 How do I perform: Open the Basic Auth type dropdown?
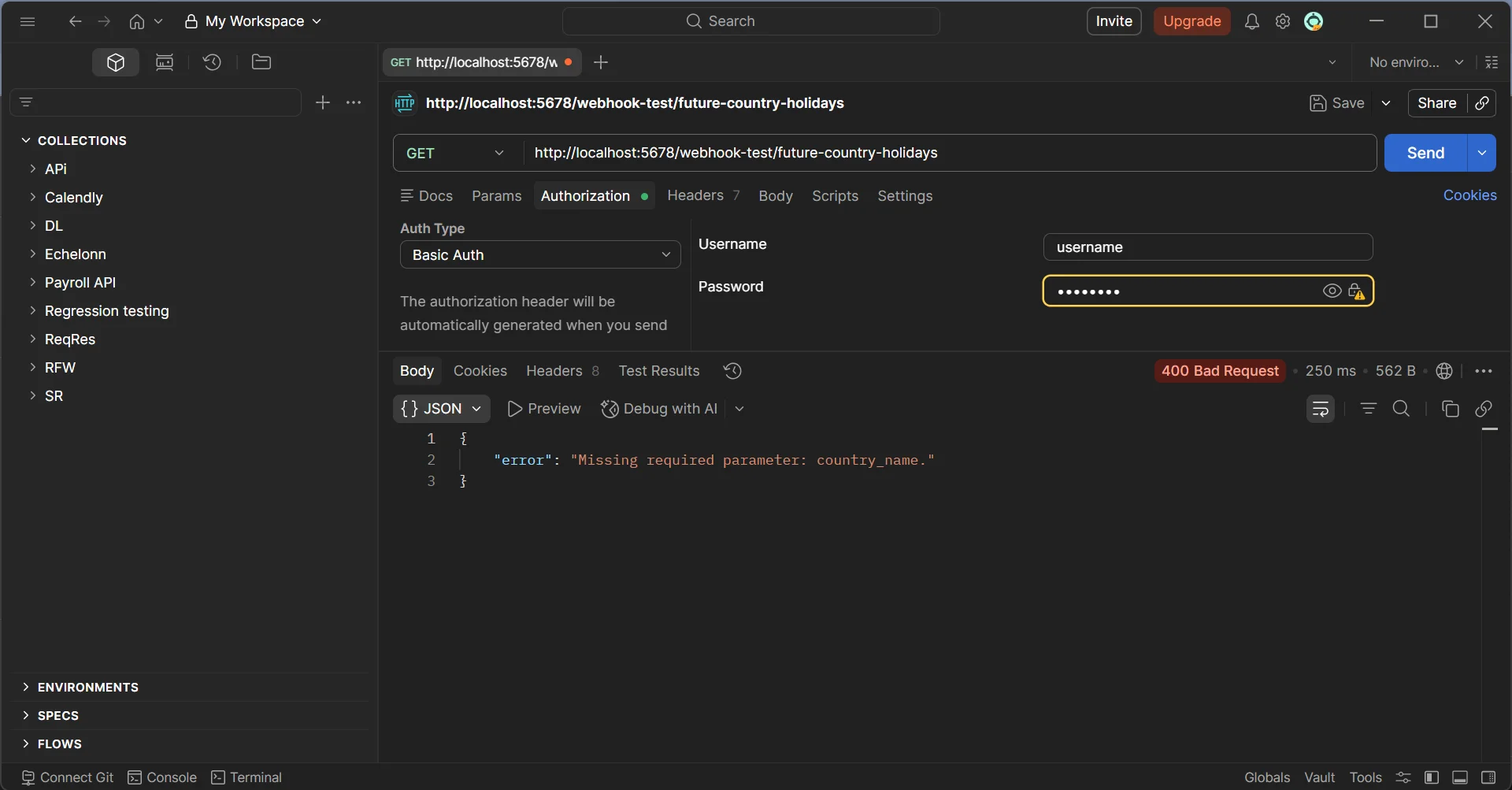pos(540,255)
